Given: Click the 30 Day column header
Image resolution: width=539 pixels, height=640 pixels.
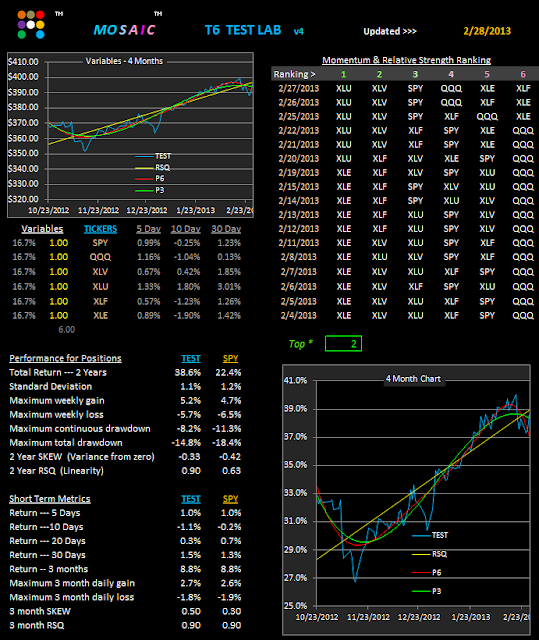Looking at the screenshot, I should 226,229.
